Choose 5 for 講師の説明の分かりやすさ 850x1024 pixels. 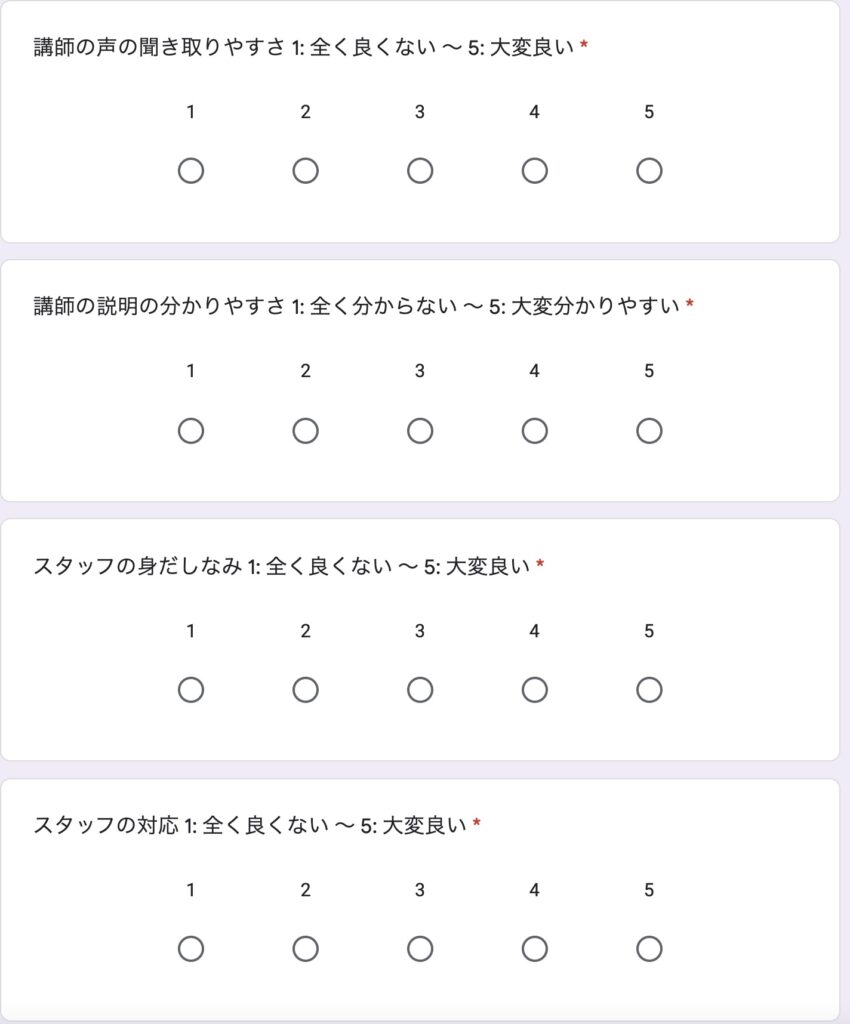click(x=649, y=431)
